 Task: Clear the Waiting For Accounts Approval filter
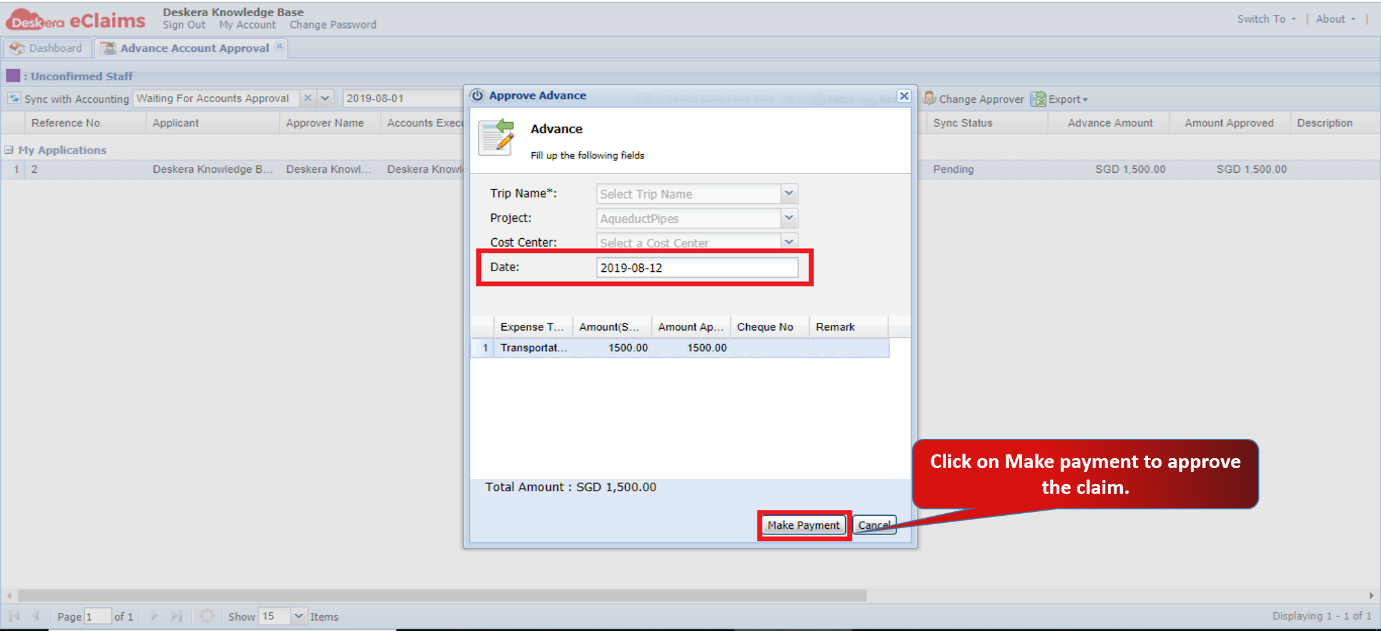[309, 98]
